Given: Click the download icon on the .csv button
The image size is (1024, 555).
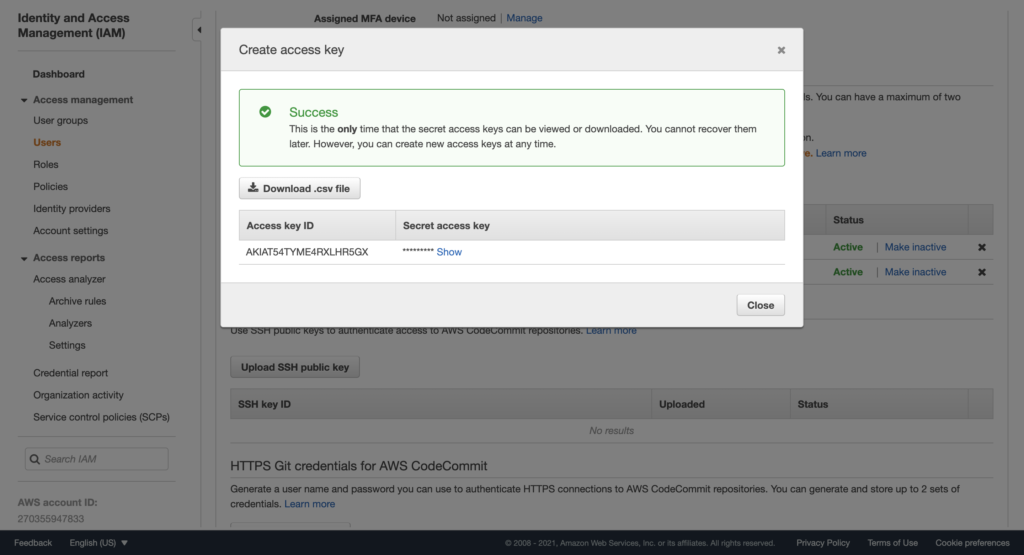Looking at the screenshot, I should click(x=253, y=188).
